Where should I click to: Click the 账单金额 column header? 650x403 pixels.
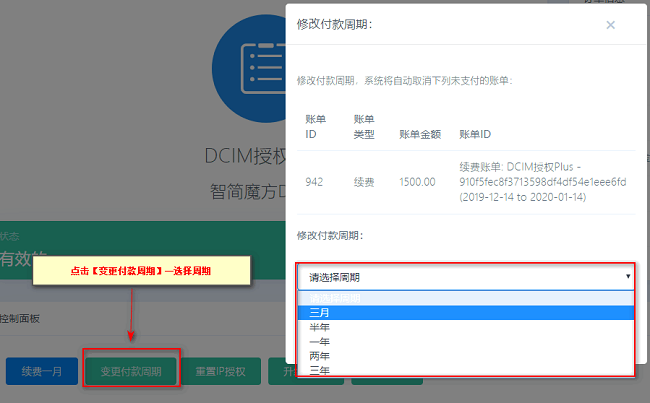point(420,134)
